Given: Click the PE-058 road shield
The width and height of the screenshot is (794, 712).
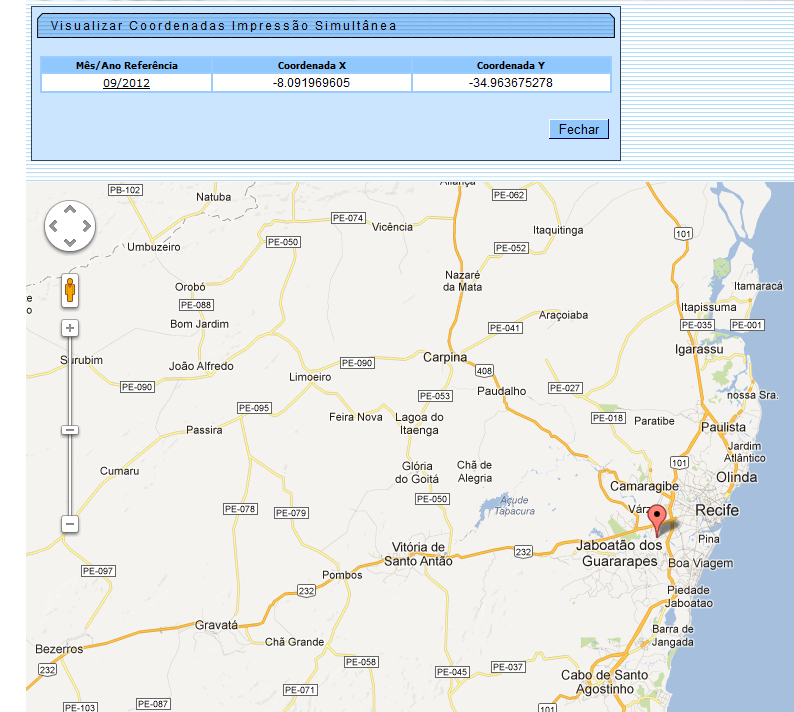Looking at the screenshot, I should (x=361, y=662).
